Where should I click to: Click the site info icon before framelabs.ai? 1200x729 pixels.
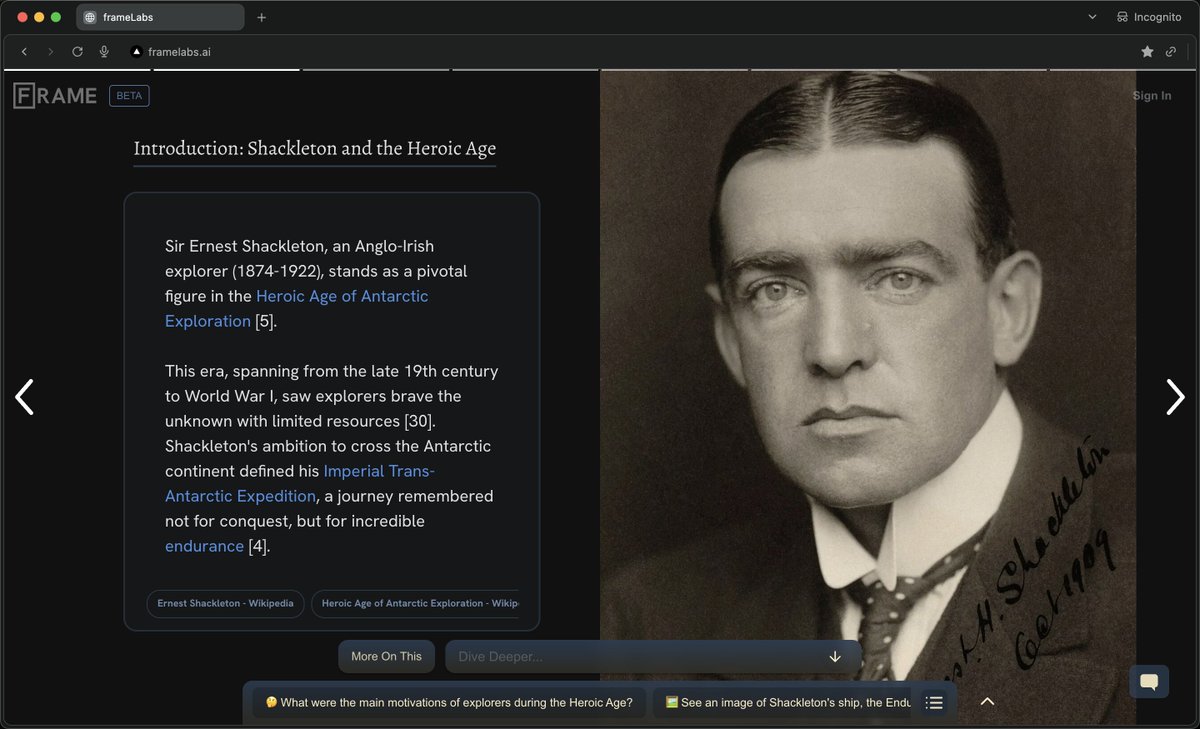pyautogui.click(x=136, y=51)
